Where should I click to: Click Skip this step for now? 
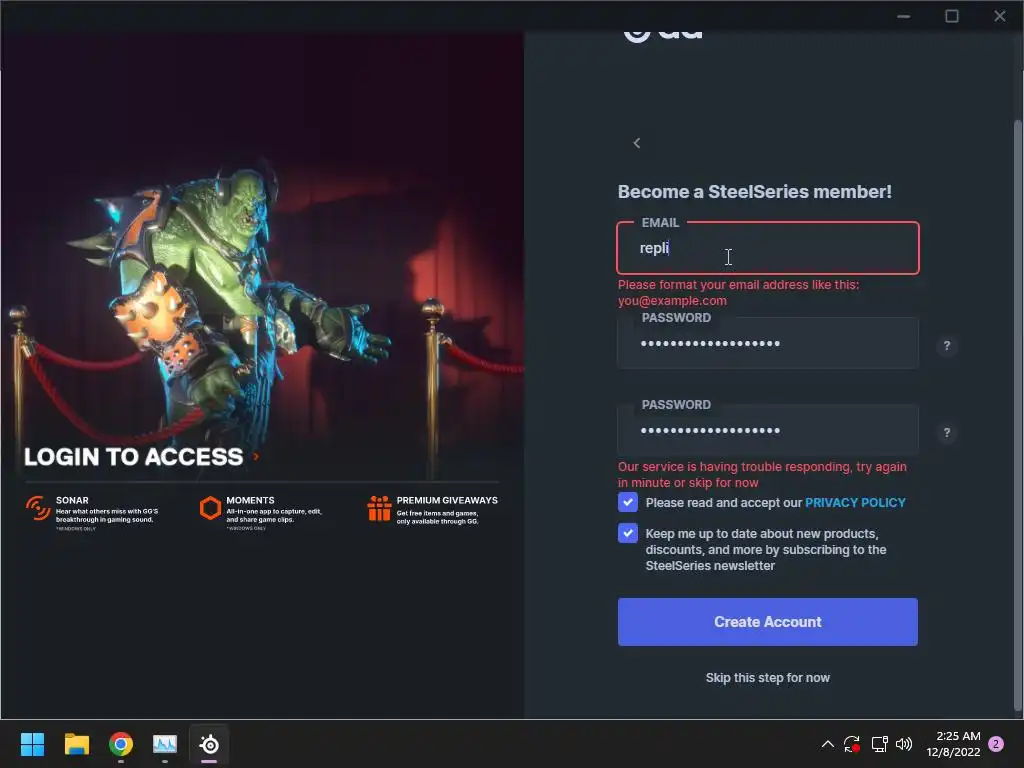[x=767, y=678]
